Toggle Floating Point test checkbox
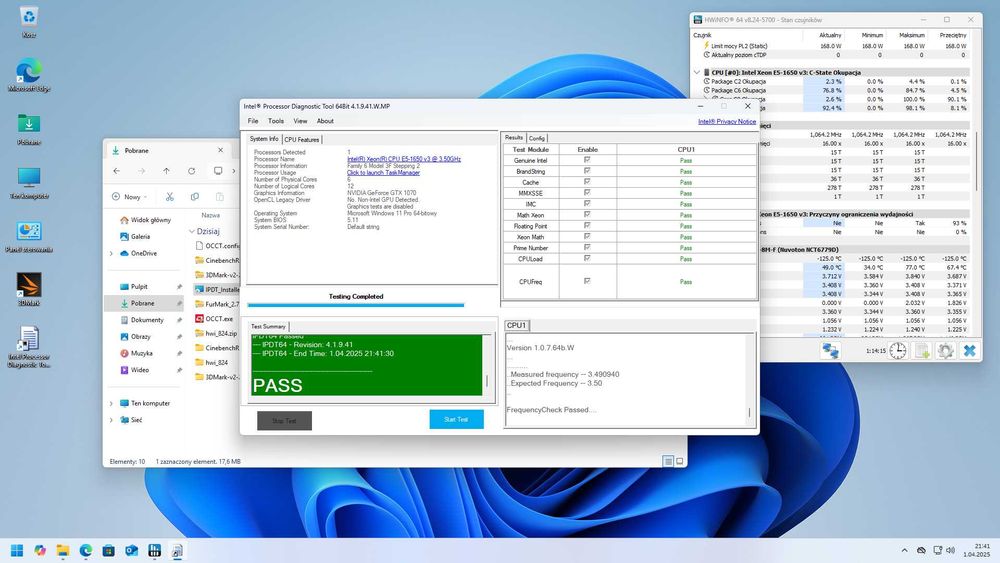Image resolution: width=1000 pixels, height=563 pixels. (587, 226)
